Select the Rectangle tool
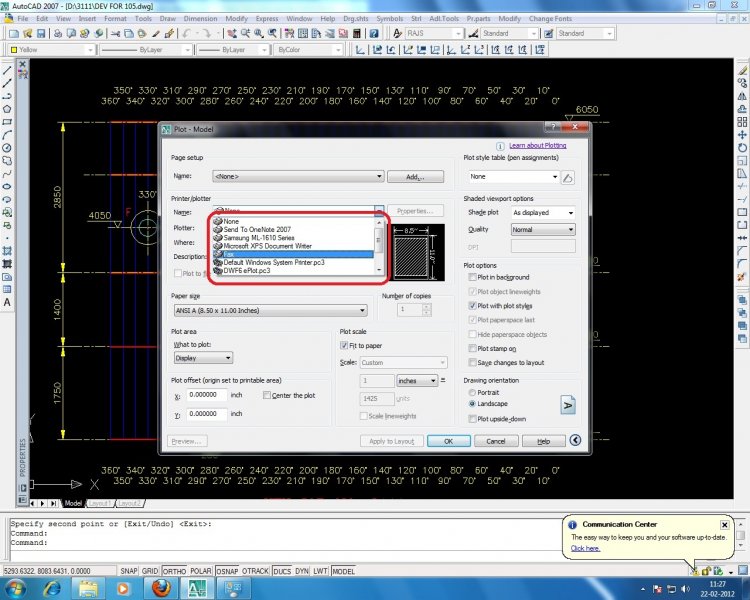This screenshot has width=750, height=600. (x=7, y=122)
